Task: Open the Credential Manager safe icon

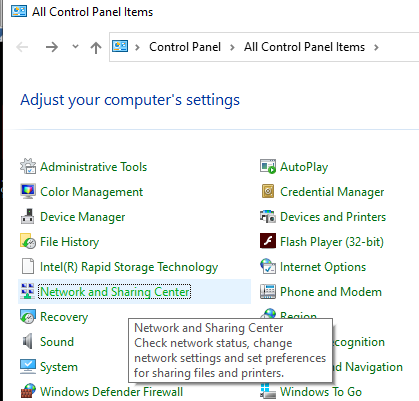Action: click(268, 191)
